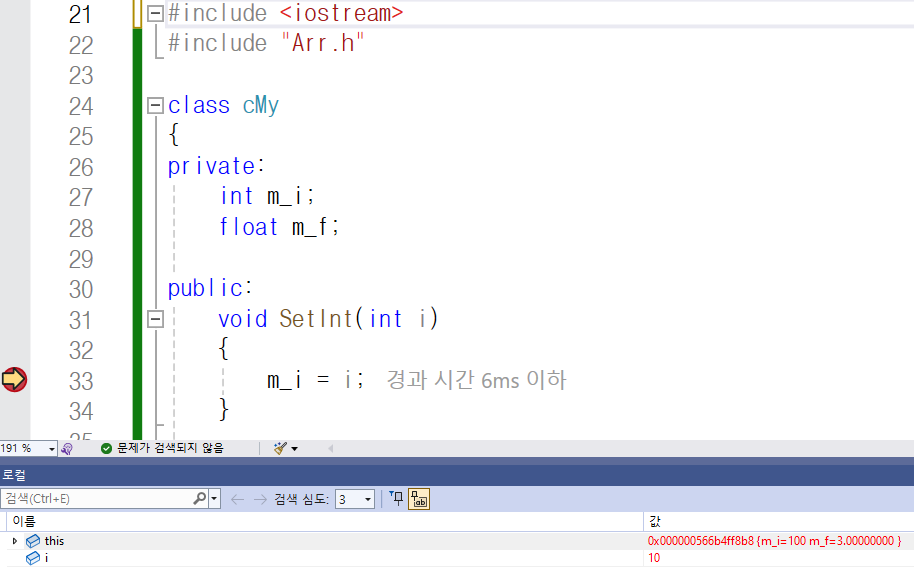Click the cube icon of the 'this' variable

pos(33,541)
